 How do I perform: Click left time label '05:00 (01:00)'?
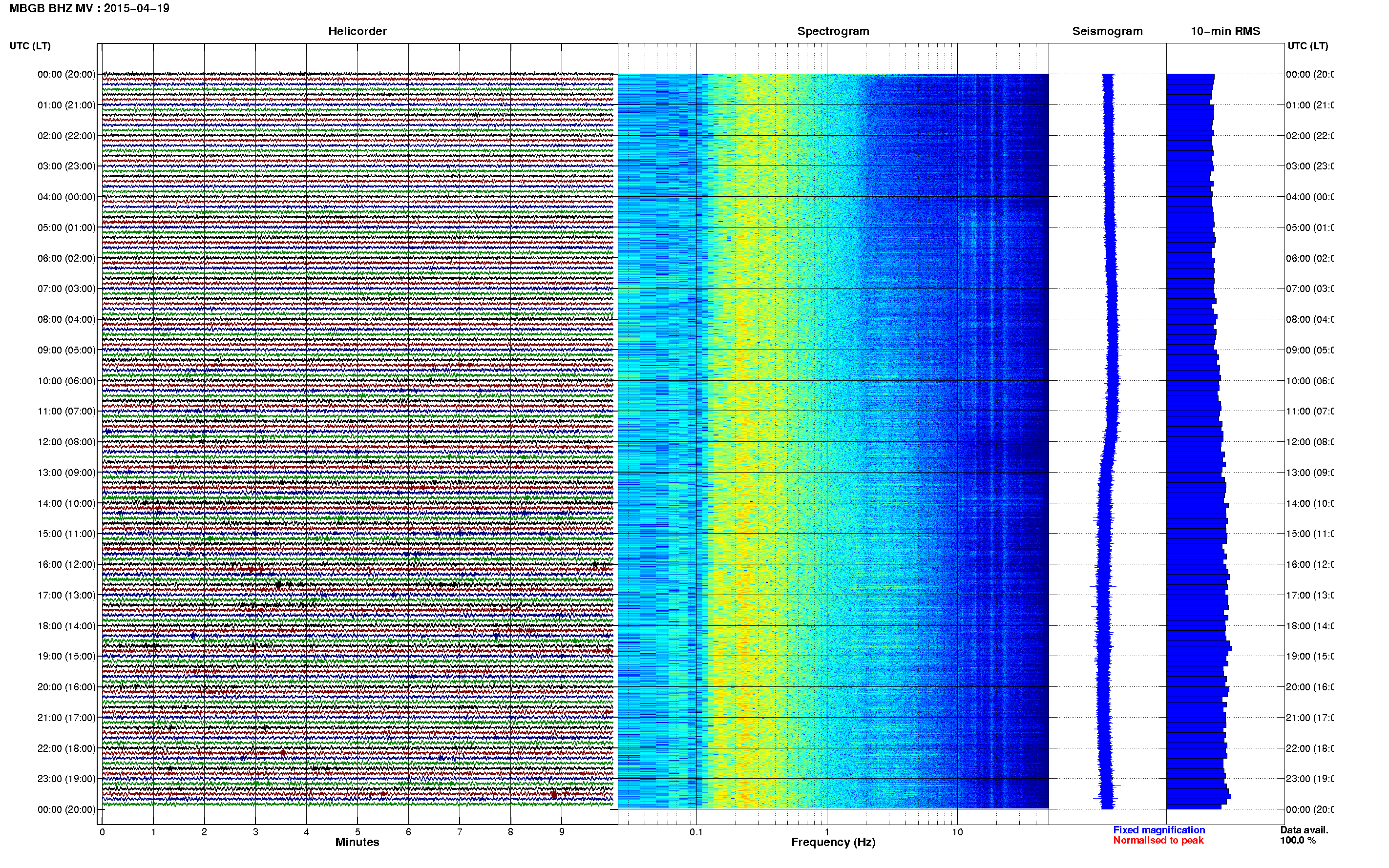pos(66,227)
